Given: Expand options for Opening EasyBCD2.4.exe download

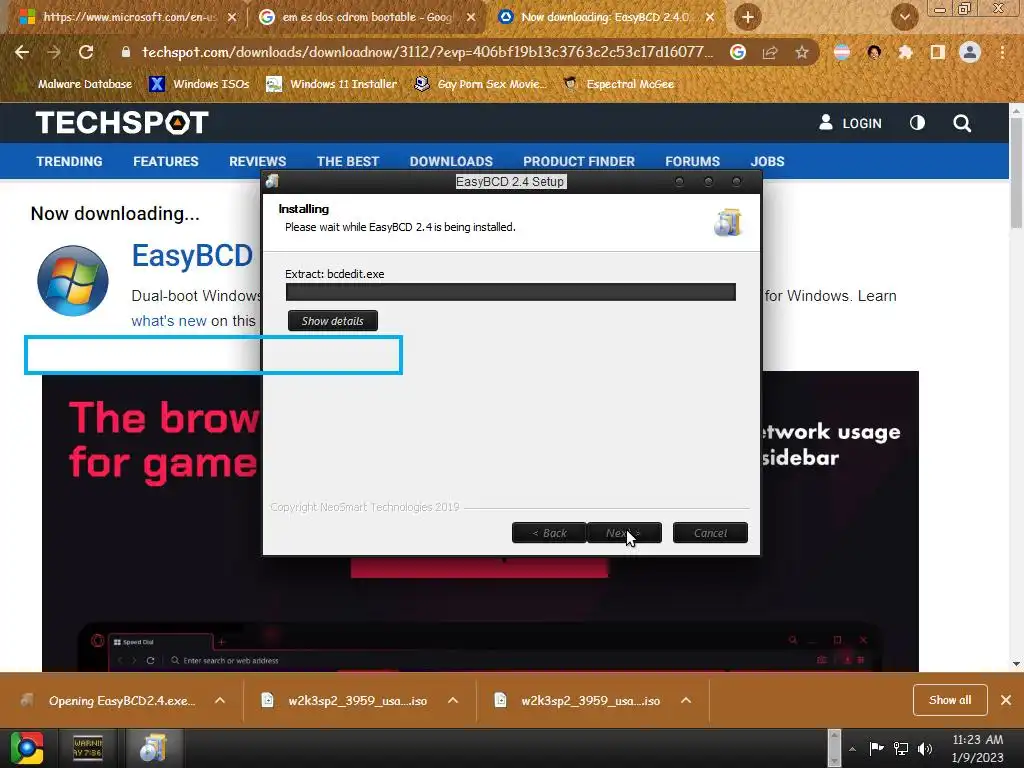Looking at the screenshot, I should [220, 701].
